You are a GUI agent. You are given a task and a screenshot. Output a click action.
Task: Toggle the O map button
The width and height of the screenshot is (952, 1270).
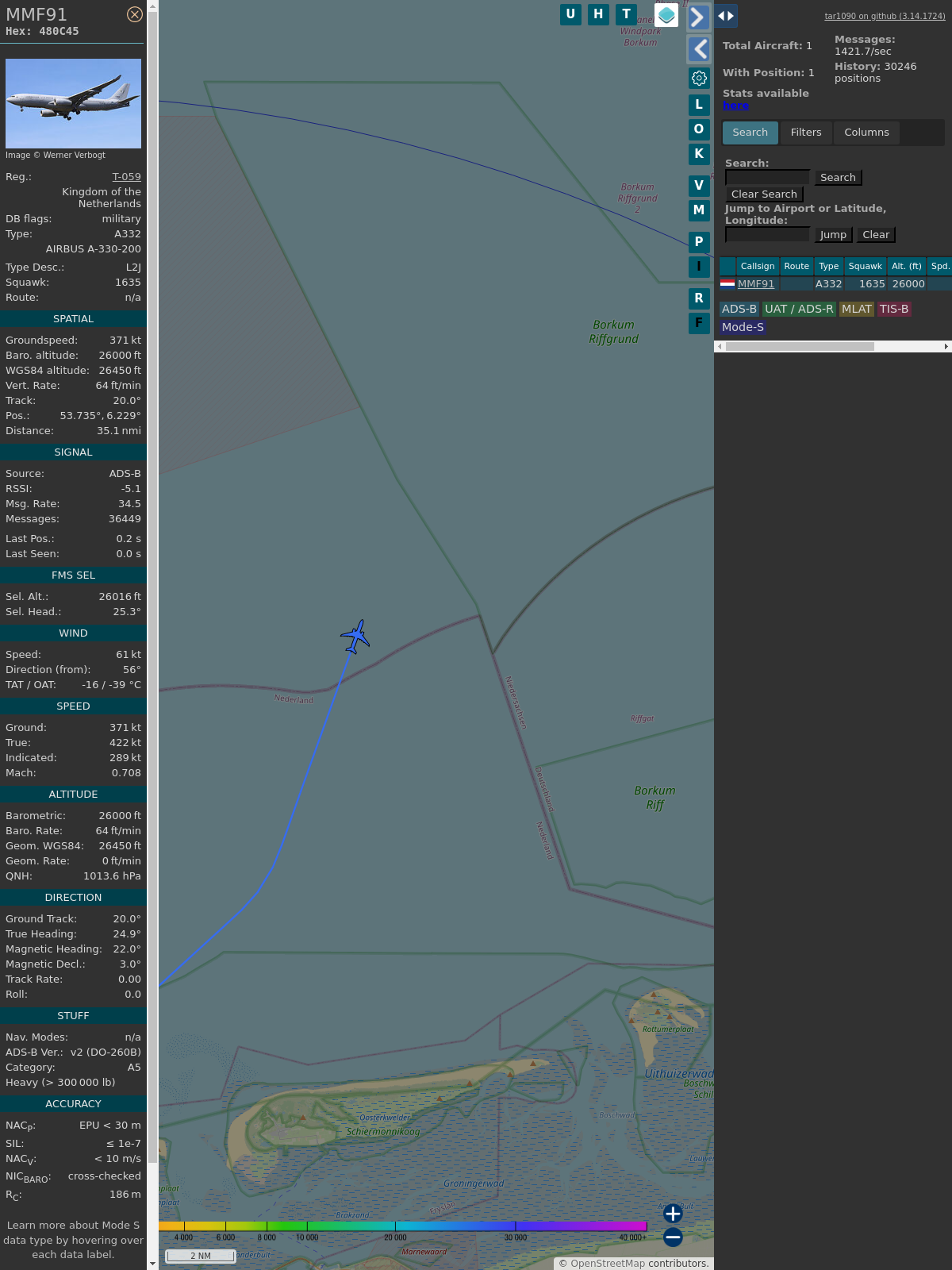(x=699, y=129)
